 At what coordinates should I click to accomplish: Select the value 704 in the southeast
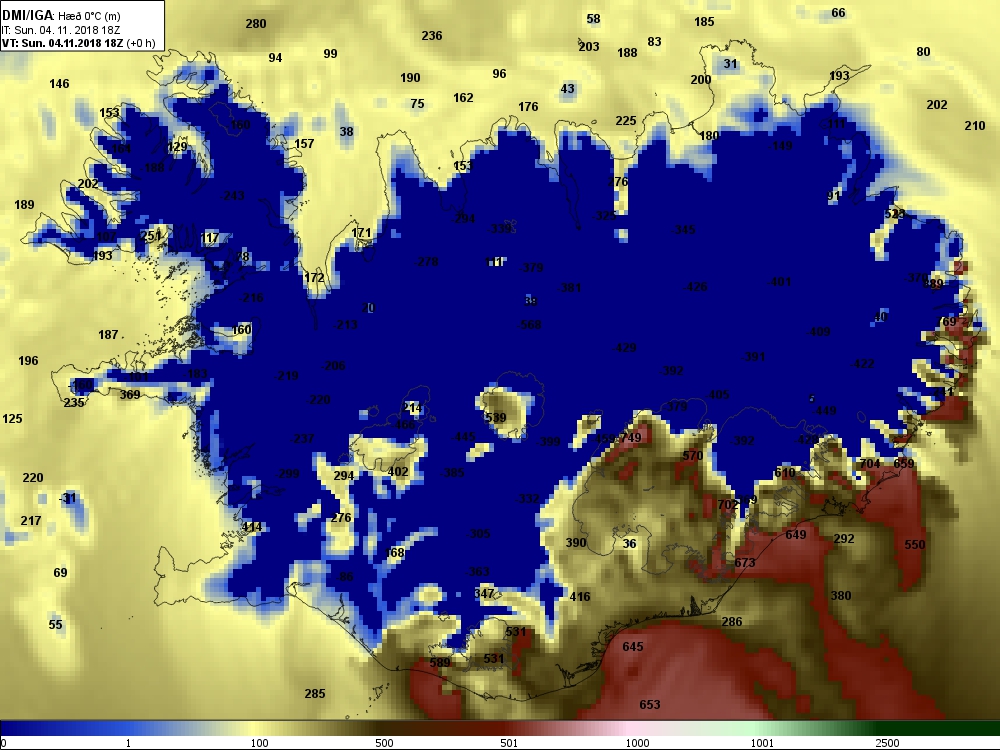tap(870, 464)
